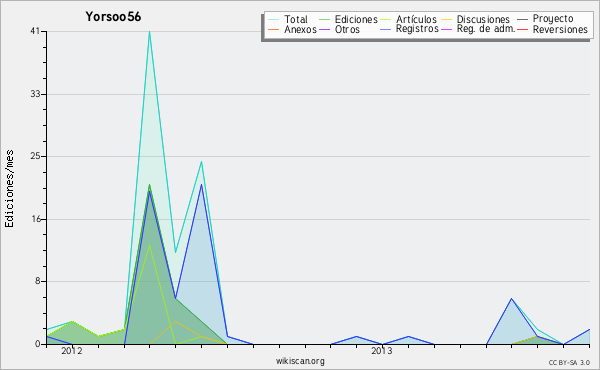Click the red Reversiones legend line swatch
This screenshot has width=600, height=370.
(522, 29)
